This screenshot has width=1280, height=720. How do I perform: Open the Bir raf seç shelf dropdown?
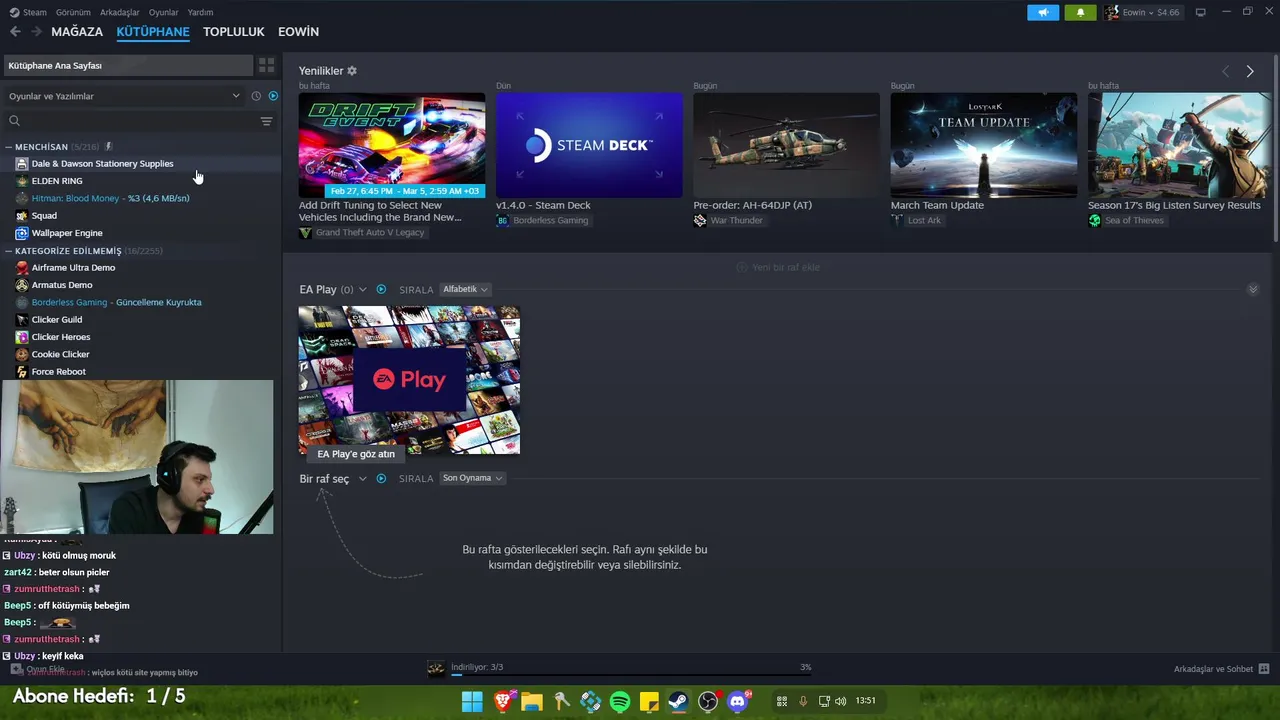tap(363, 478)
